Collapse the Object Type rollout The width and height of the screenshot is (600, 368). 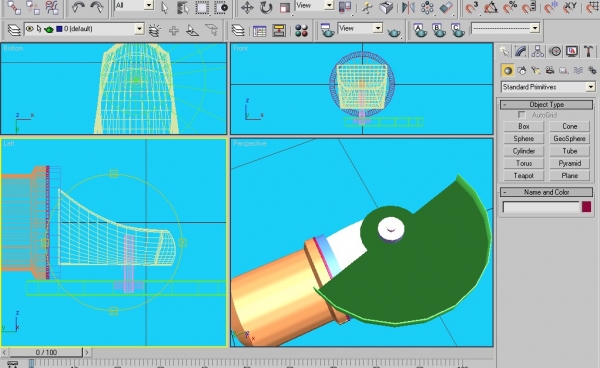pos(546,104)
